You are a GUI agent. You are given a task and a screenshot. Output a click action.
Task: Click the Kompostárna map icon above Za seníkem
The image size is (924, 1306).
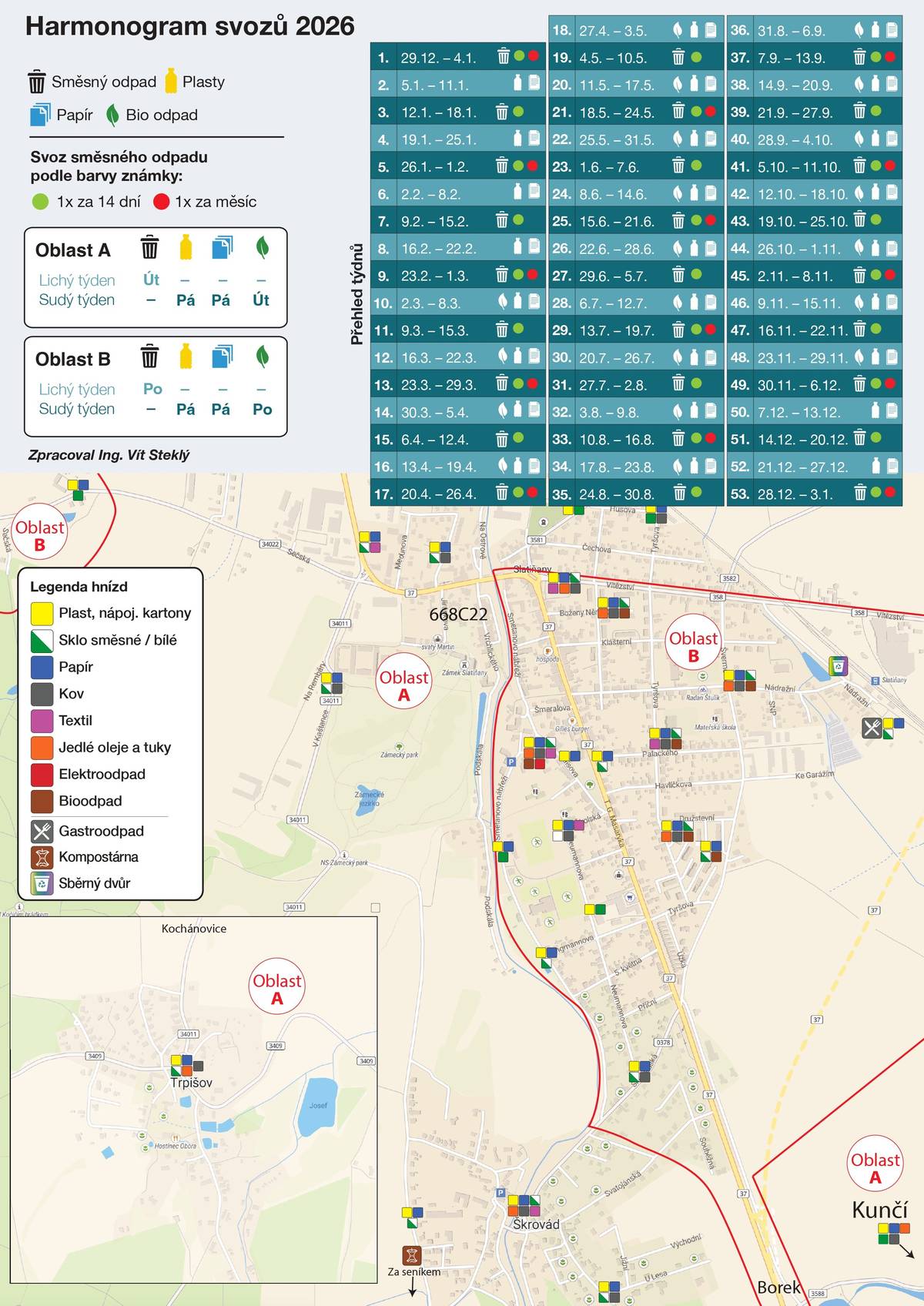tap(412, 1255)
